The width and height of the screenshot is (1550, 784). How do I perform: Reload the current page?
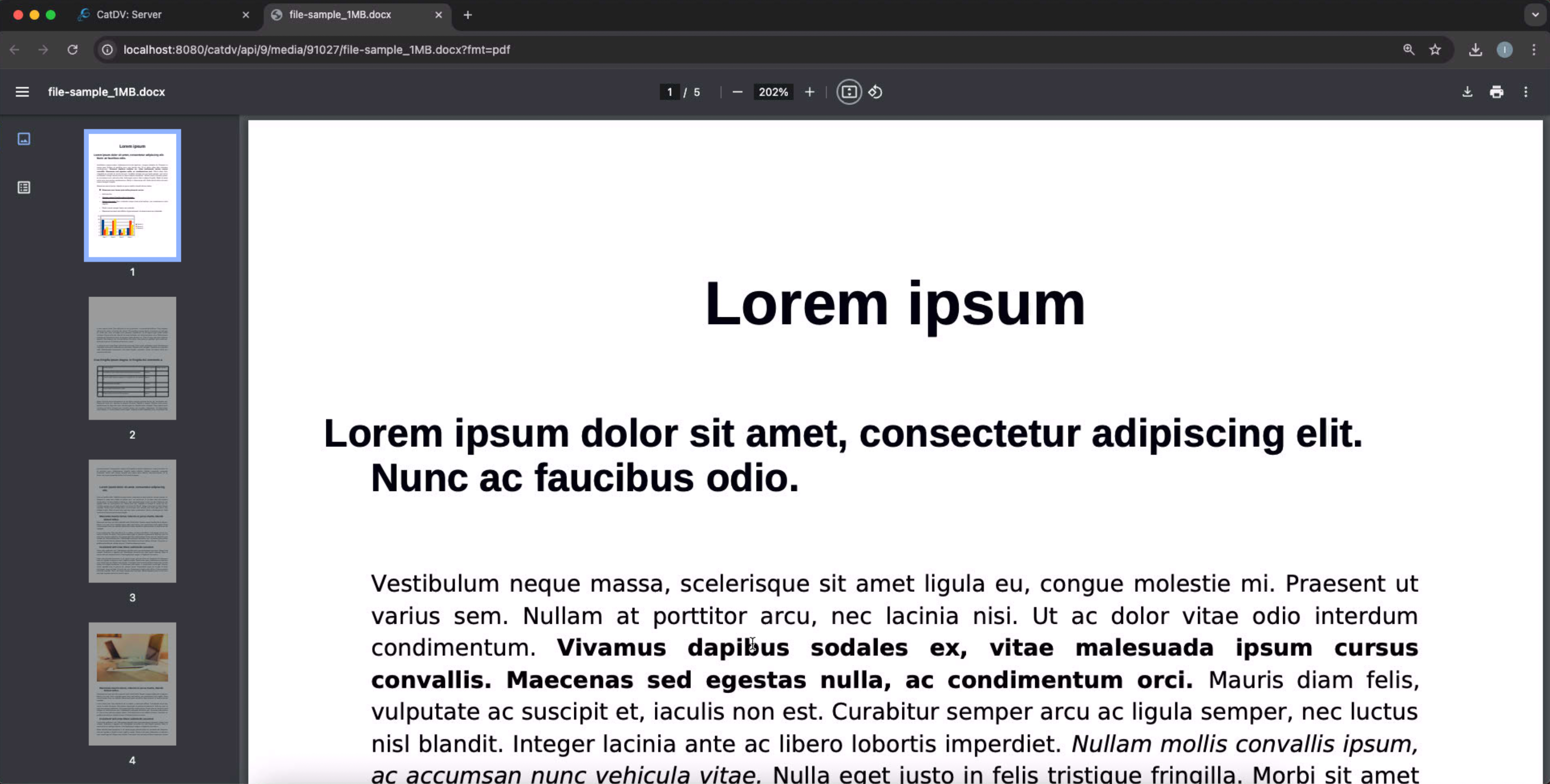[x=72, y=50]
